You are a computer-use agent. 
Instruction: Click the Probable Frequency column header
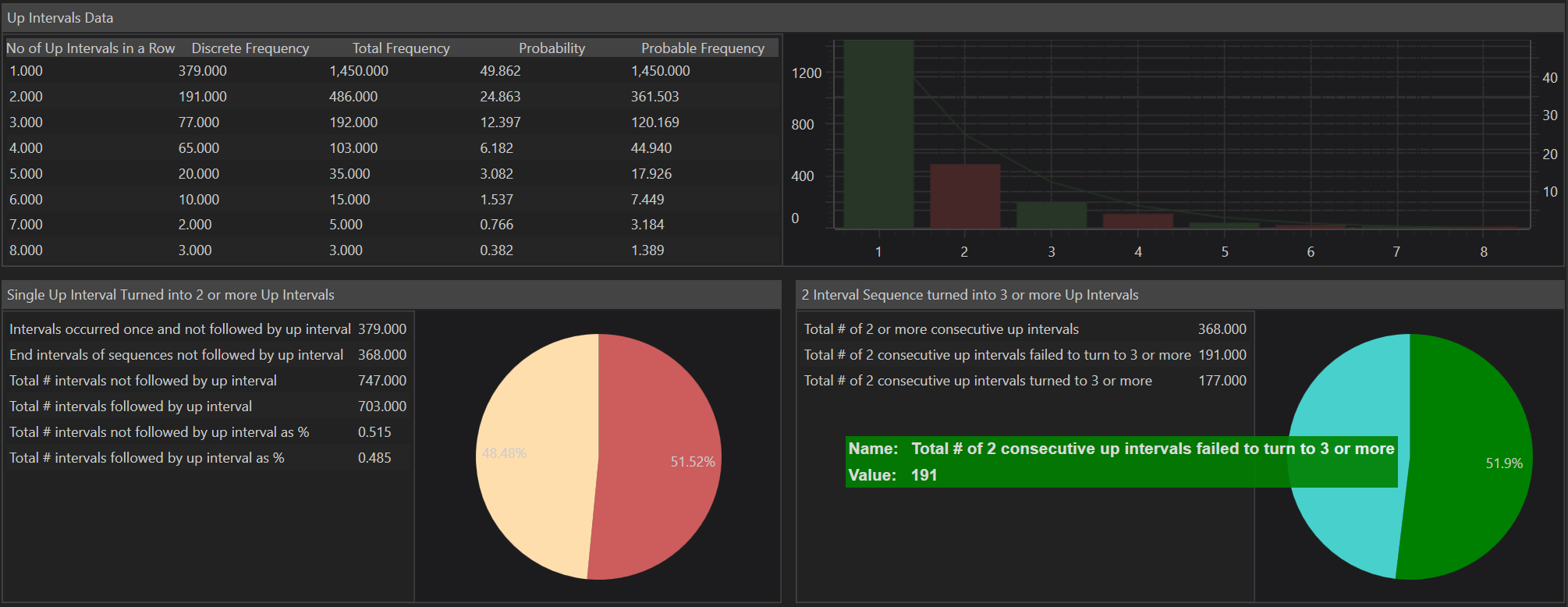[702, 48]
